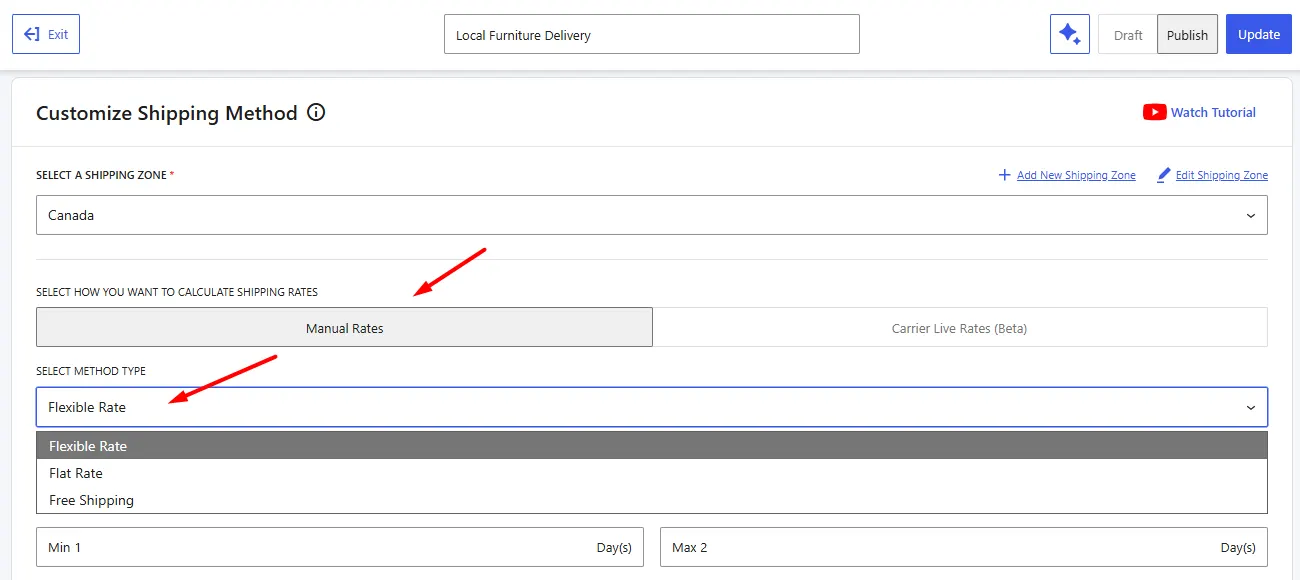Viewport: 1300px width, 580px height.
Task: Follow the Edit Shipping Zone link
Action: click(1222, 175)
